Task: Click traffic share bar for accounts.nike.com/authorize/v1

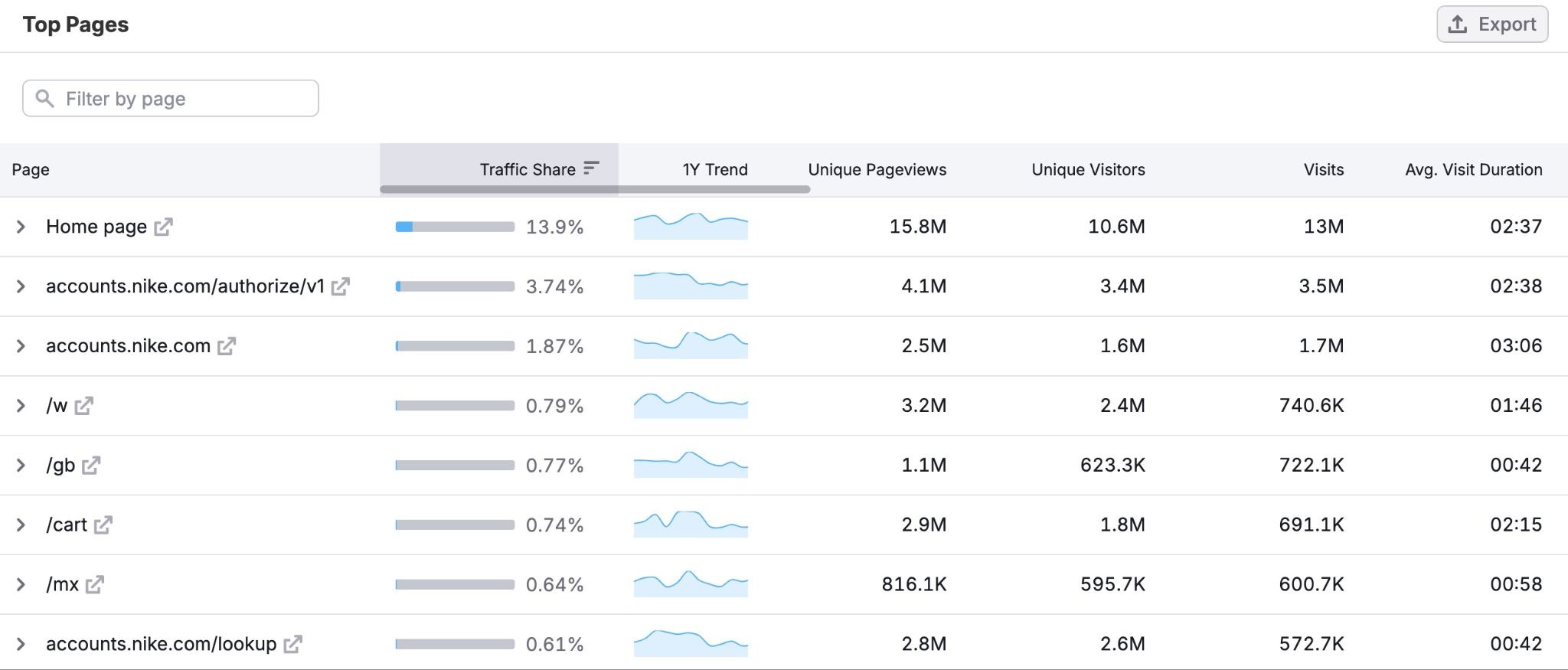Action: 455,286
